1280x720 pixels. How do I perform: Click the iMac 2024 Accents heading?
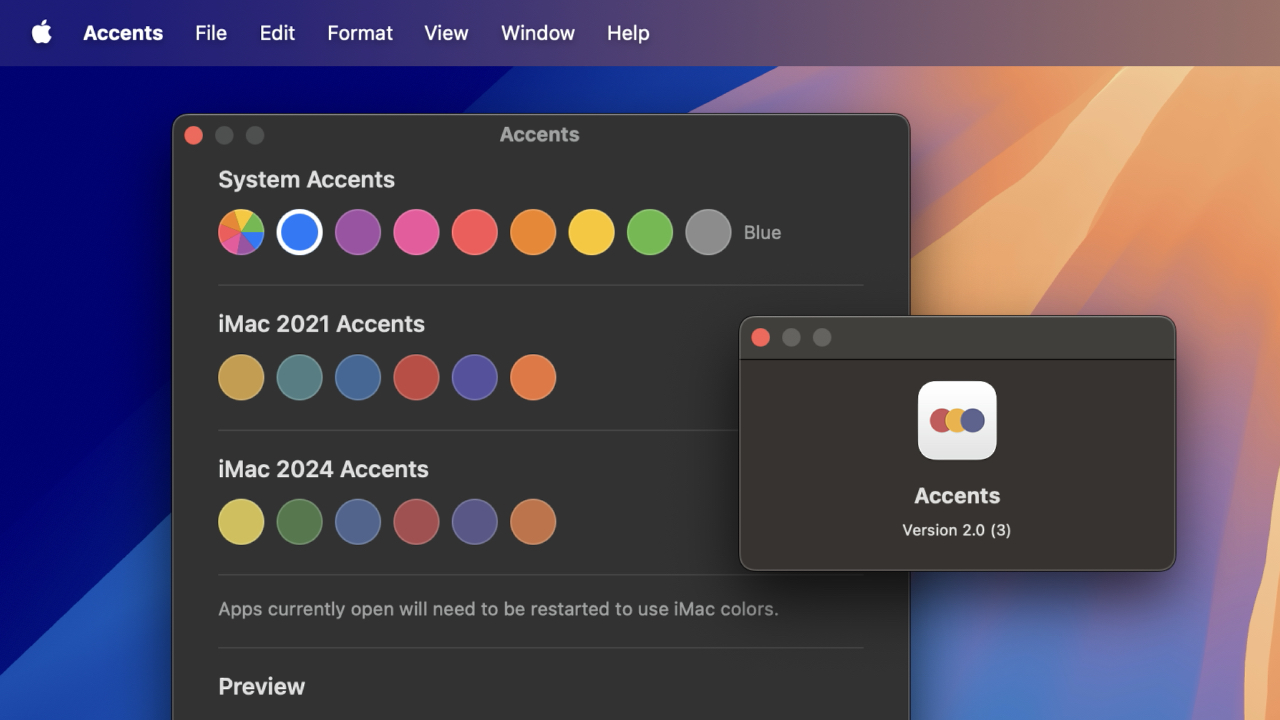323,469
